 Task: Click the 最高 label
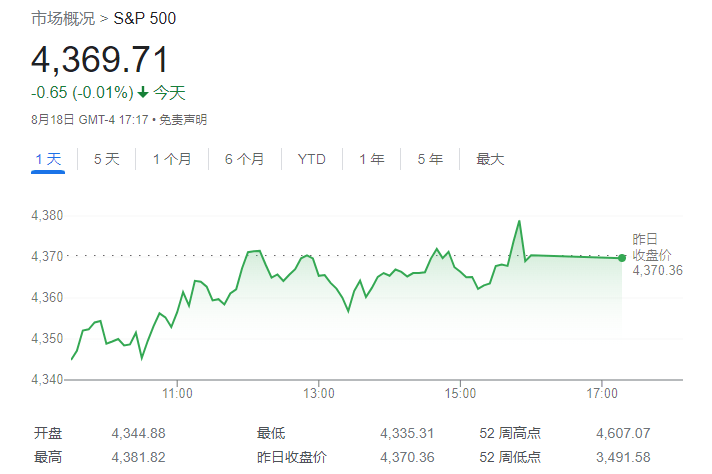[x=48, y=457]
